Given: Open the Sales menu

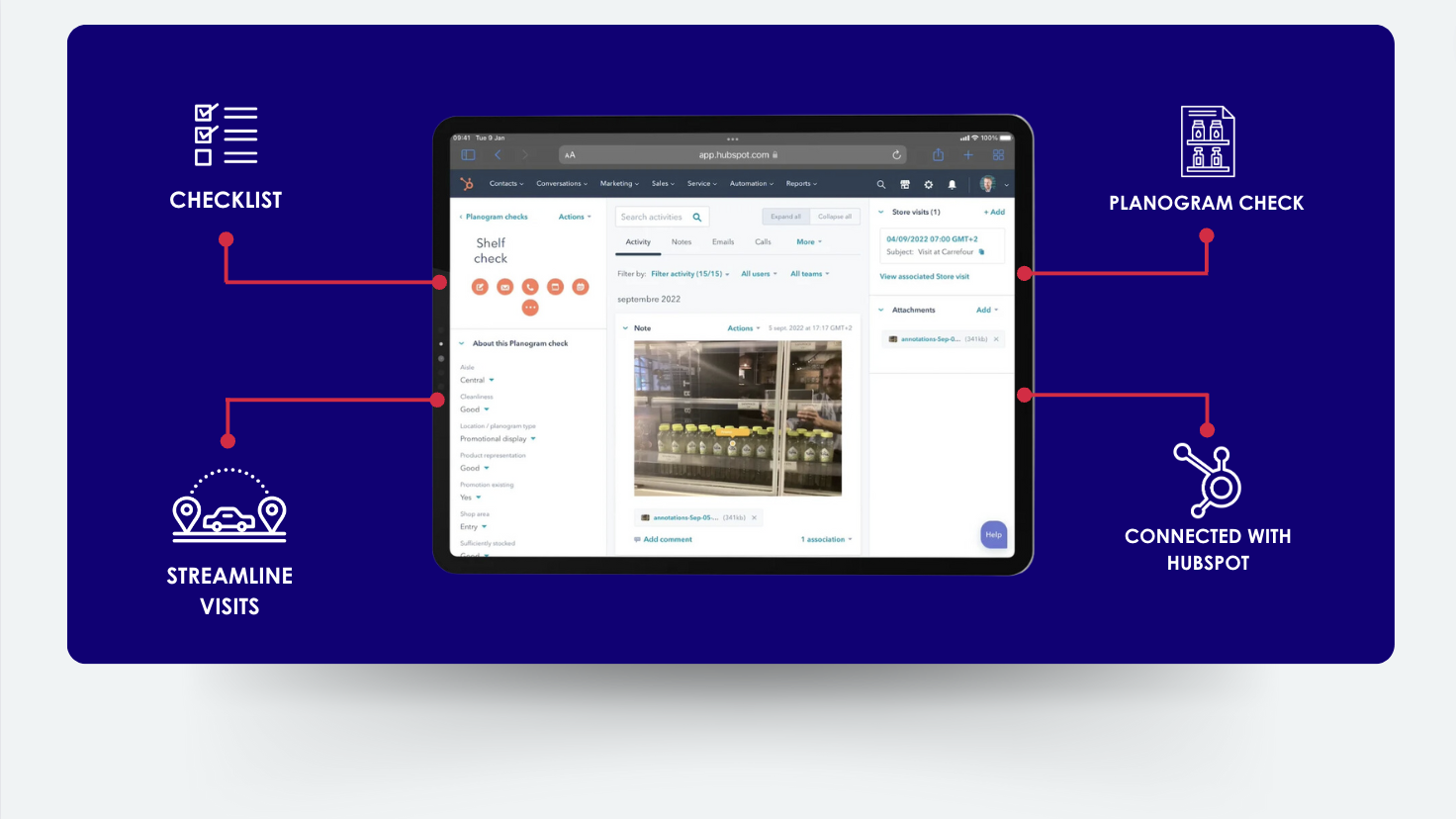Looking at the screenshot, I should pyautogui.click(x=663, y=184).
